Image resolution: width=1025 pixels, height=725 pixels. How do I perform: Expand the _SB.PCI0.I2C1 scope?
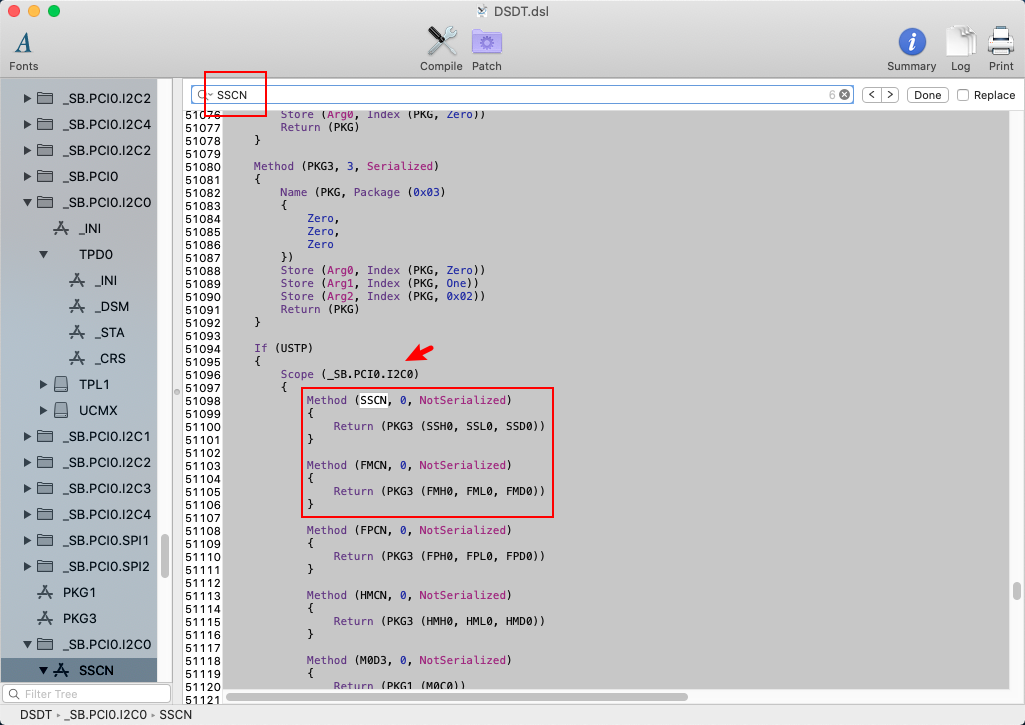coord(27,436)
